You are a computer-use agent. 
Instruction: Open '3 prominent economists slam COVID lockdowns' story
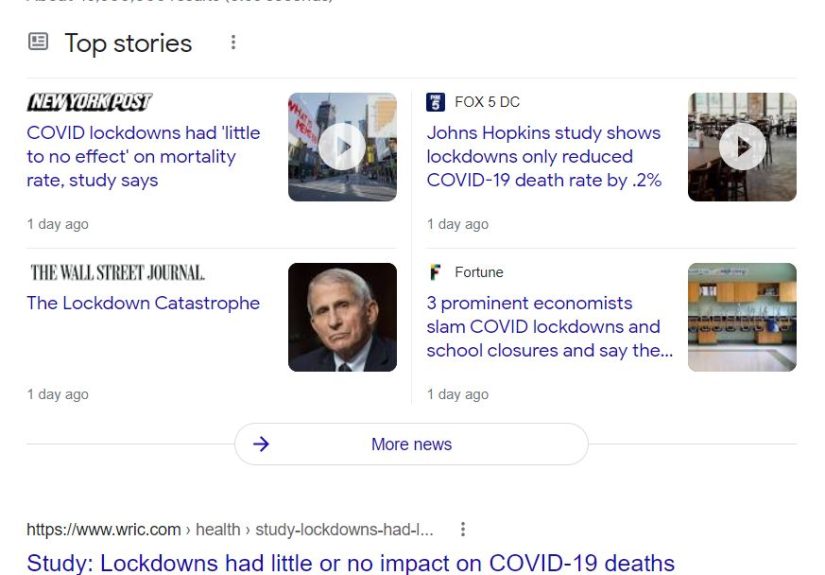point(548,327)
